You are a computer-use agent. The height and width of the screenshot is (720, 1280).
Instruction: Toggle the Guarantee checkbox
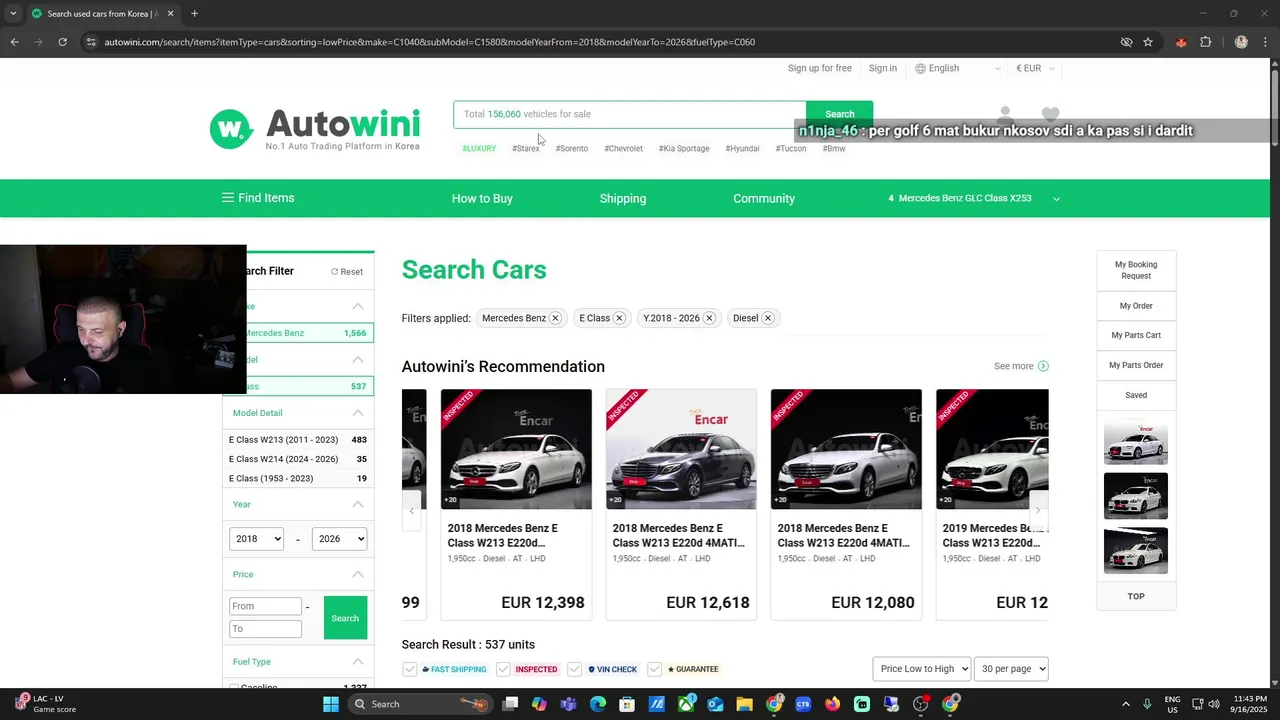[x=654, y=669]
